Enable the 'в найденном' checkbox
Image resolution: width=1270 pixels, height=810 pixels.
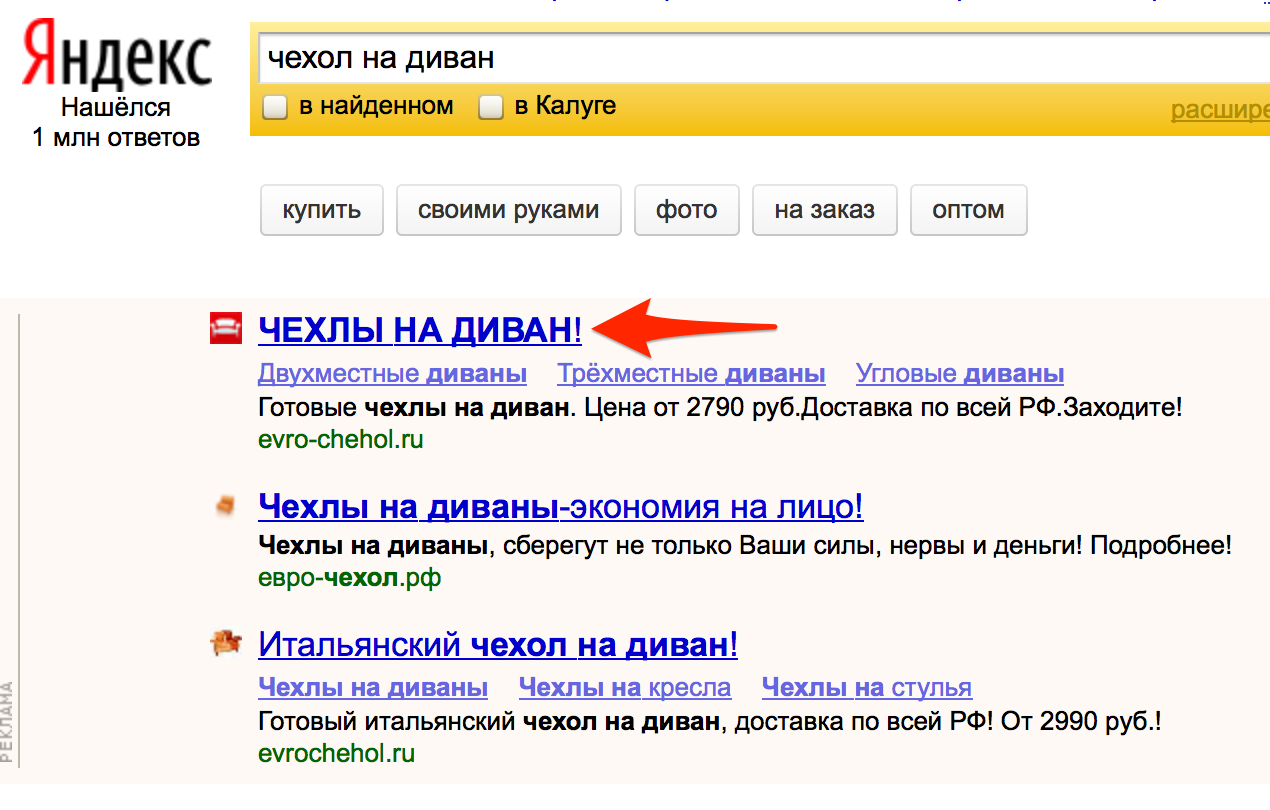275,107
